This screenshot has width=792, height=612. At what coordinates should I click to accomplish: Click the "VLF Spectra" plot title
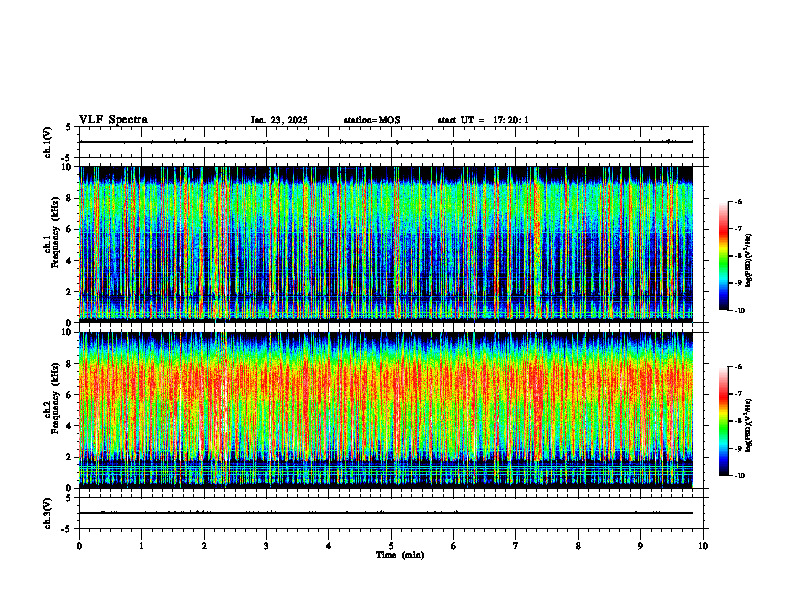tap(113, 120)
